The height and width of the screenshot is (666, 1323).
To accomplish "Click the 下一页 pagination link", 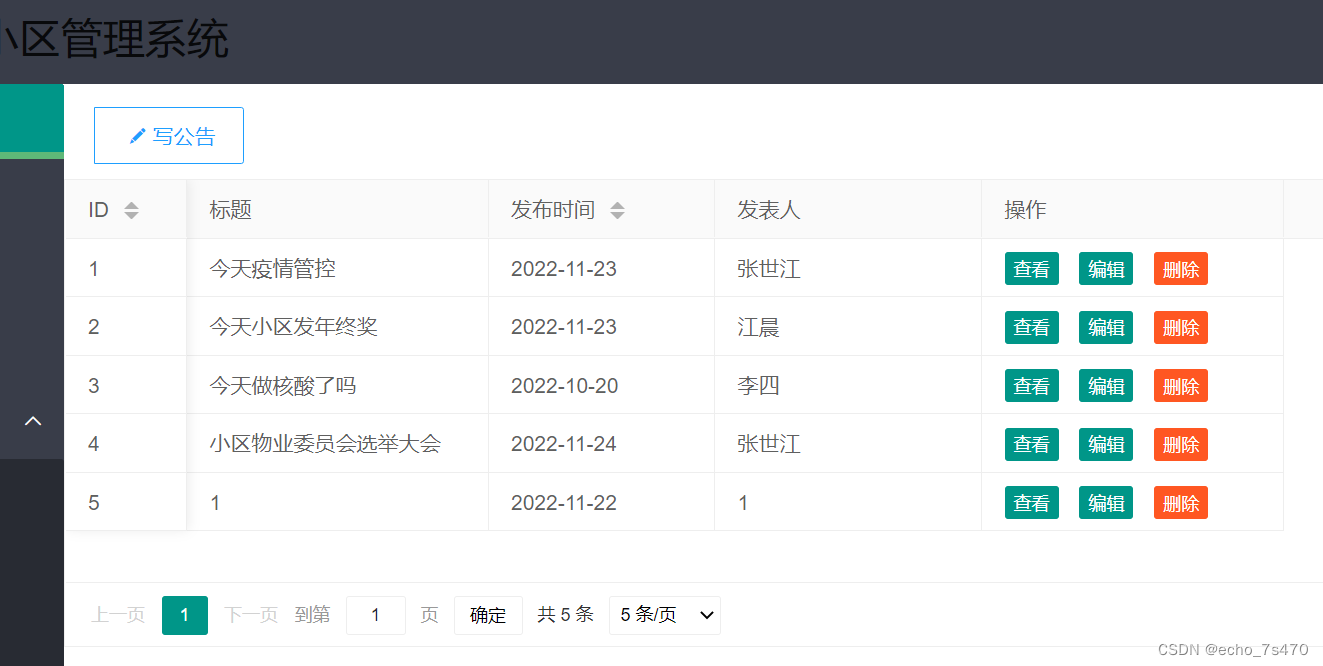I will coord(250,615).
